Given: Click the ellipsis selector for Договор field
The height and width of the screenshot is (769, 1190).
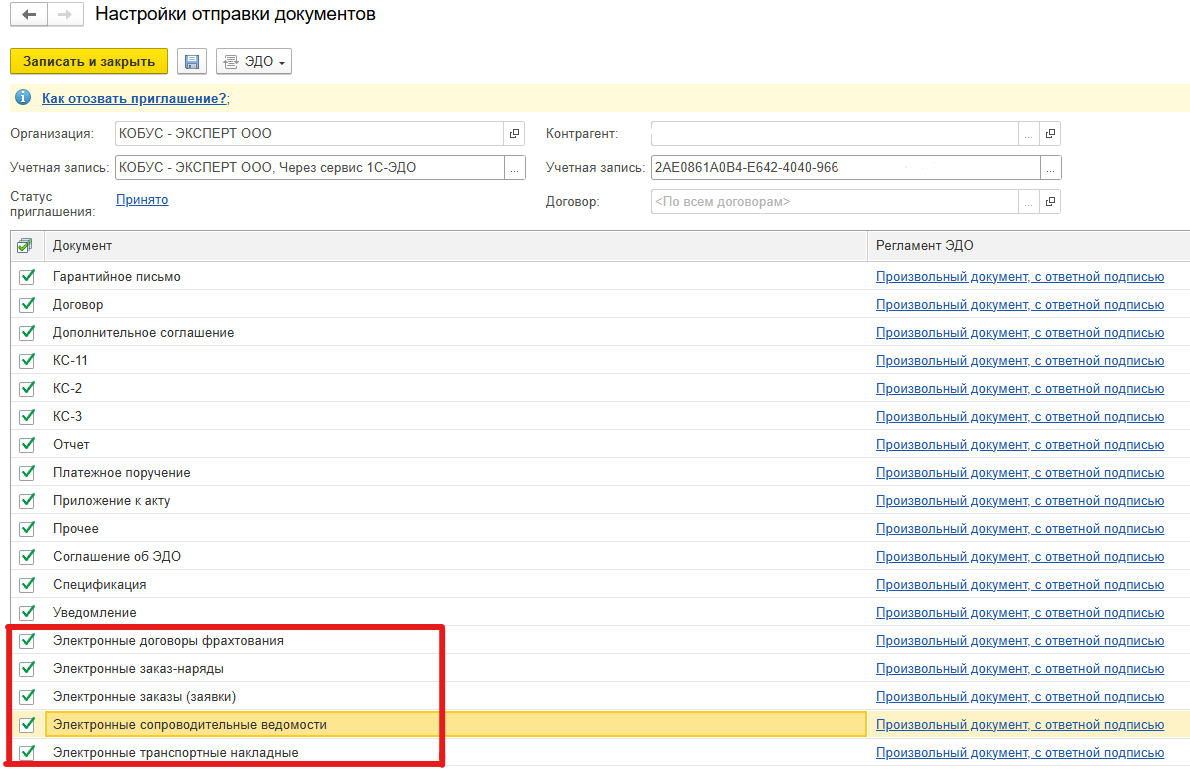Looking at the screenshot, I should [x=1028, y=202].
